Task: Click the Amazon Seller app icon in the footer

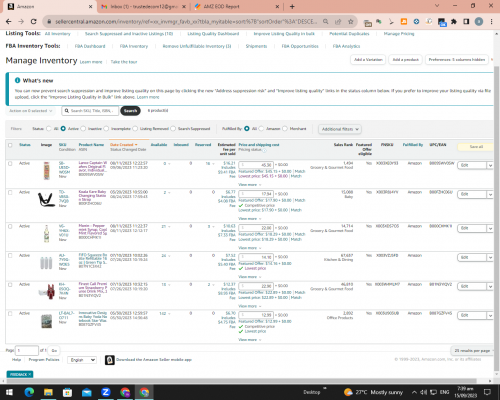Action: 110,360
